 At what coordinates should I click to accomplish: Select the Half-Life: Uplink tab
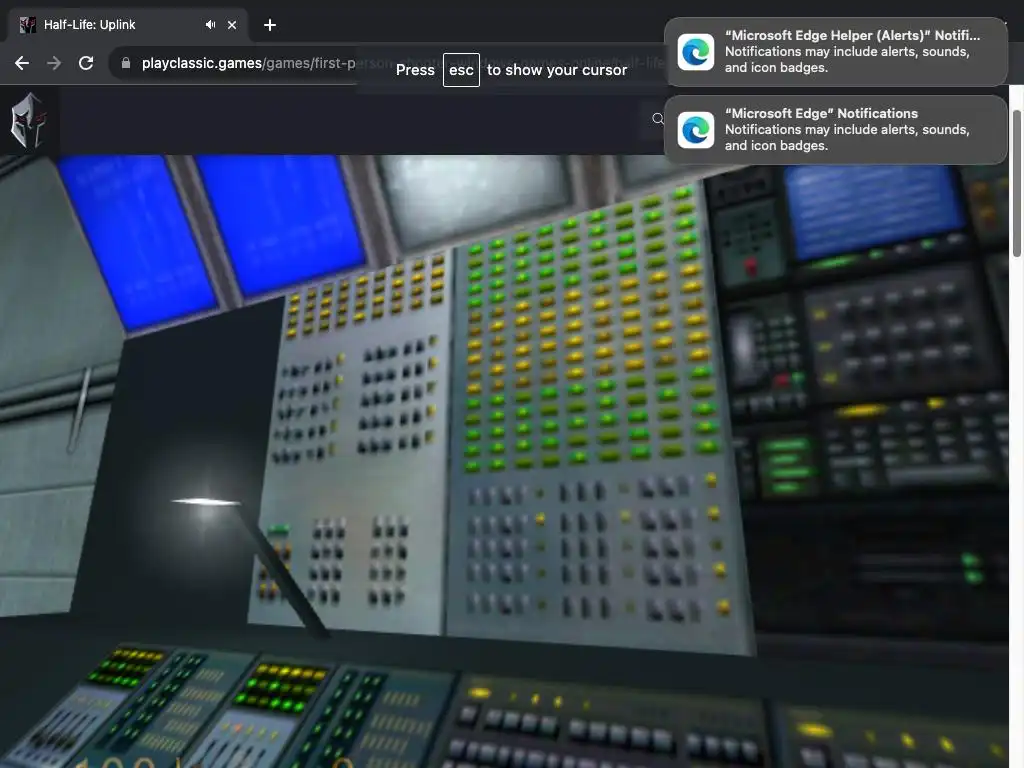click(x=127, y=25)
